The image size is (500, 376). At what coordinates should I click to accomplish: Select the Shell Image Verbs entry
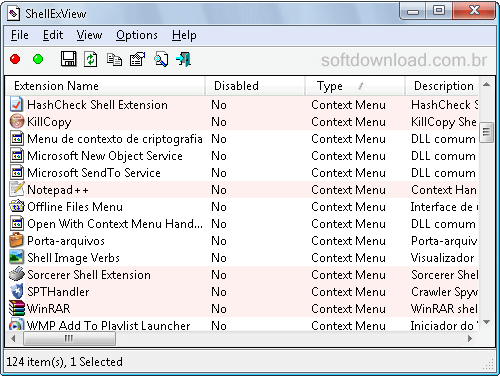(73, 258)
